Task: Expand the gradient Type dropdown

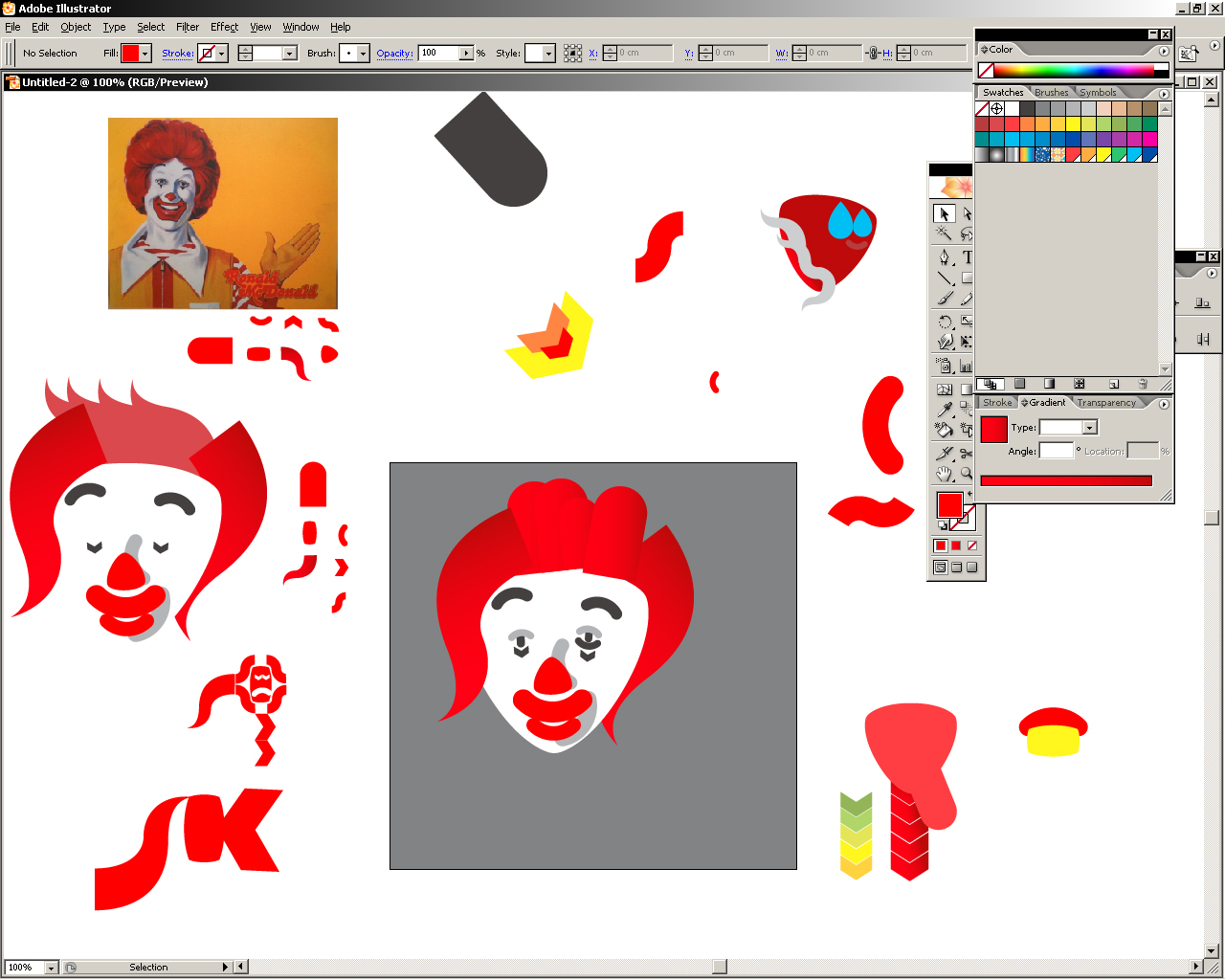Action: (x=1089, y=428)
